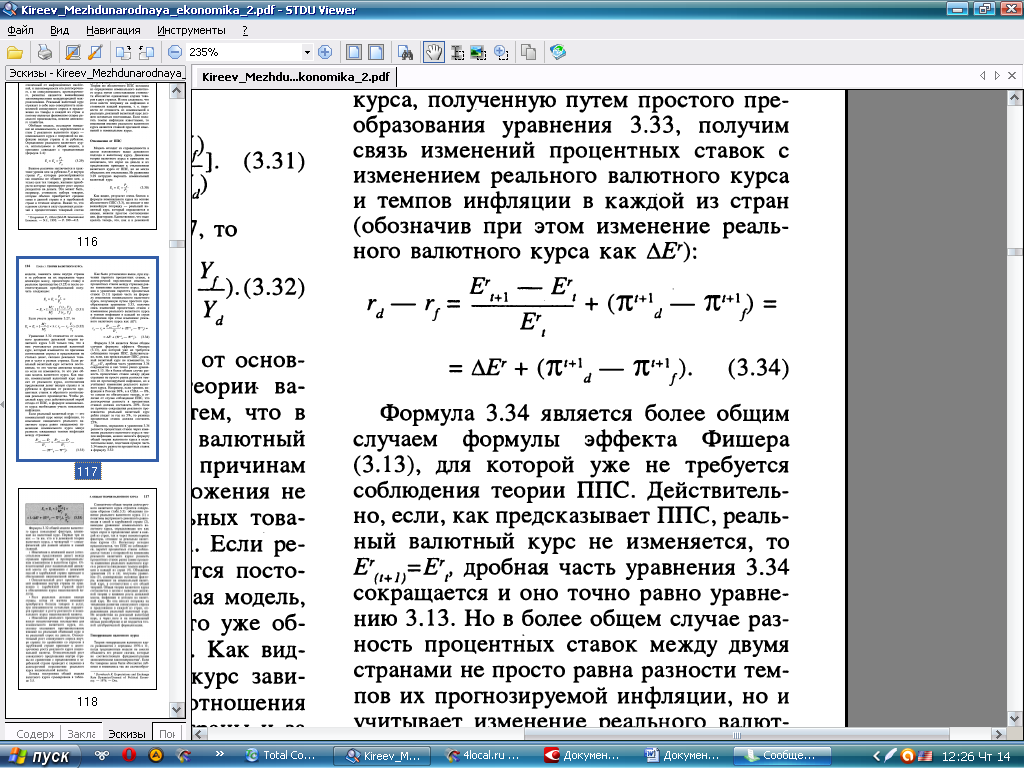Switch to the Эскизы thumbnails tab
This screenshot has width=1024, height=768.
127,733
